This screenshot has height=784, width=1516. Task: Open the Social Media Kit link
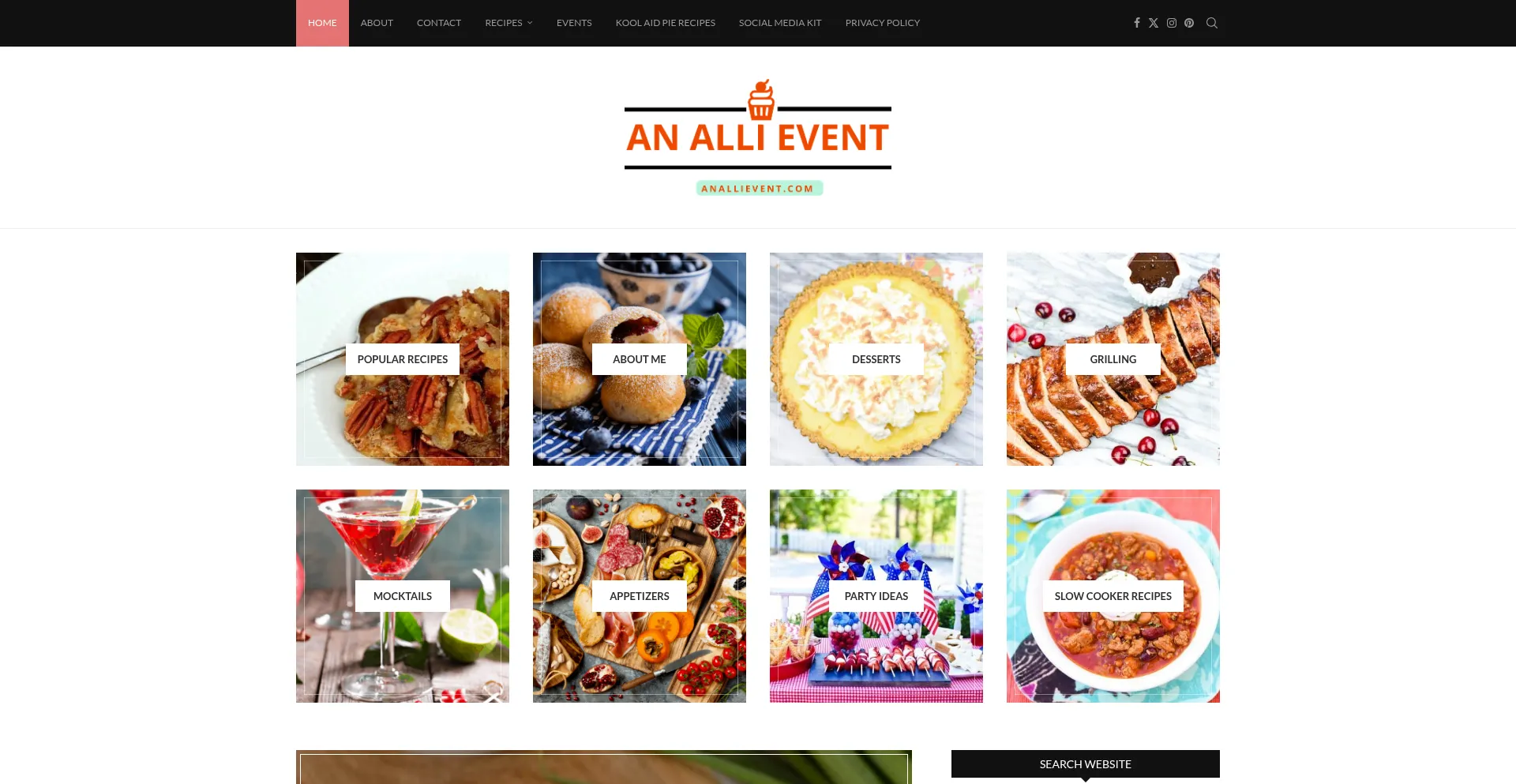(x=780, y=23)
